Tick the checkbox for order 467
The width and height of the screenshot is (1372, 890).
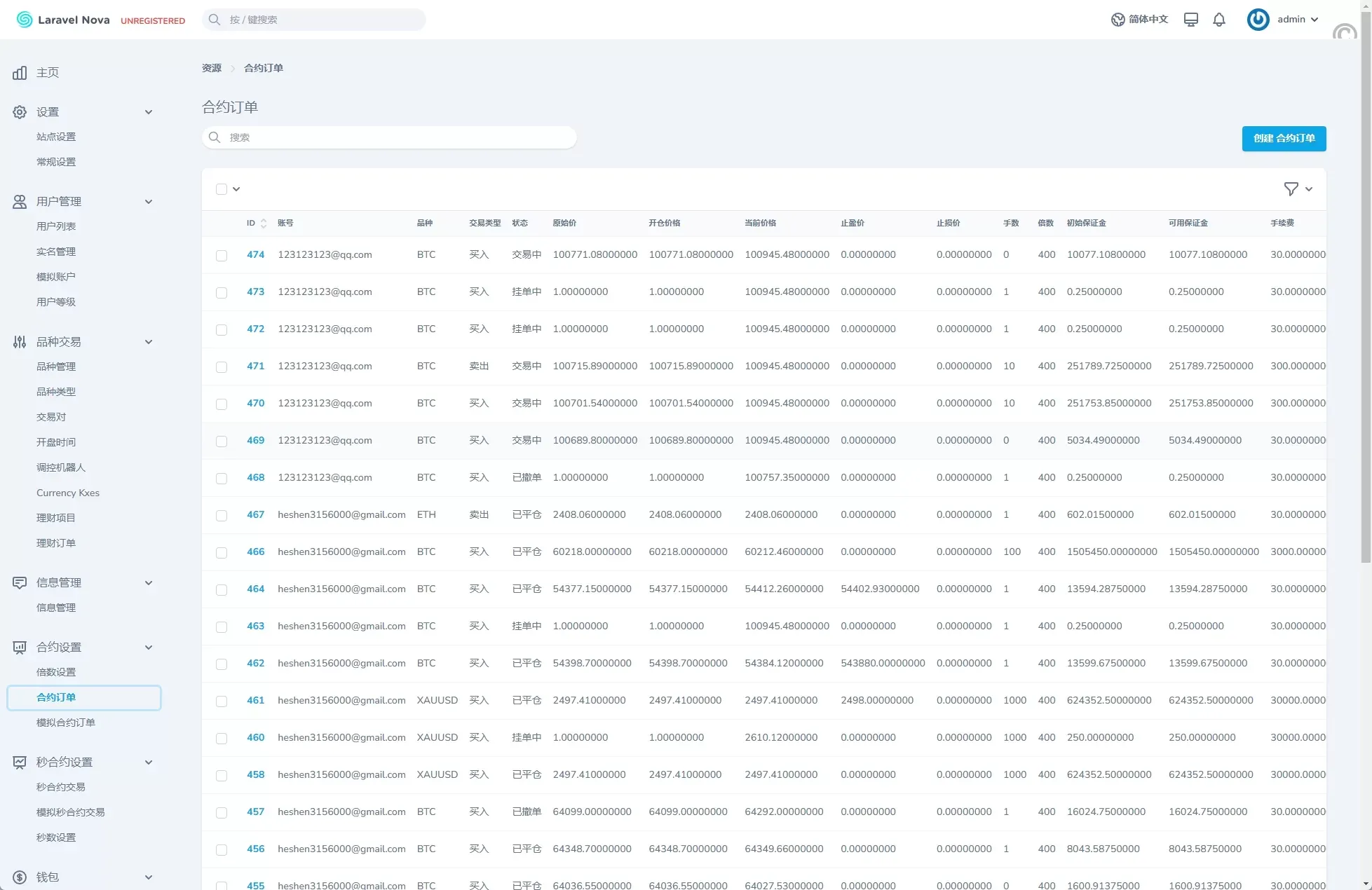222,516
